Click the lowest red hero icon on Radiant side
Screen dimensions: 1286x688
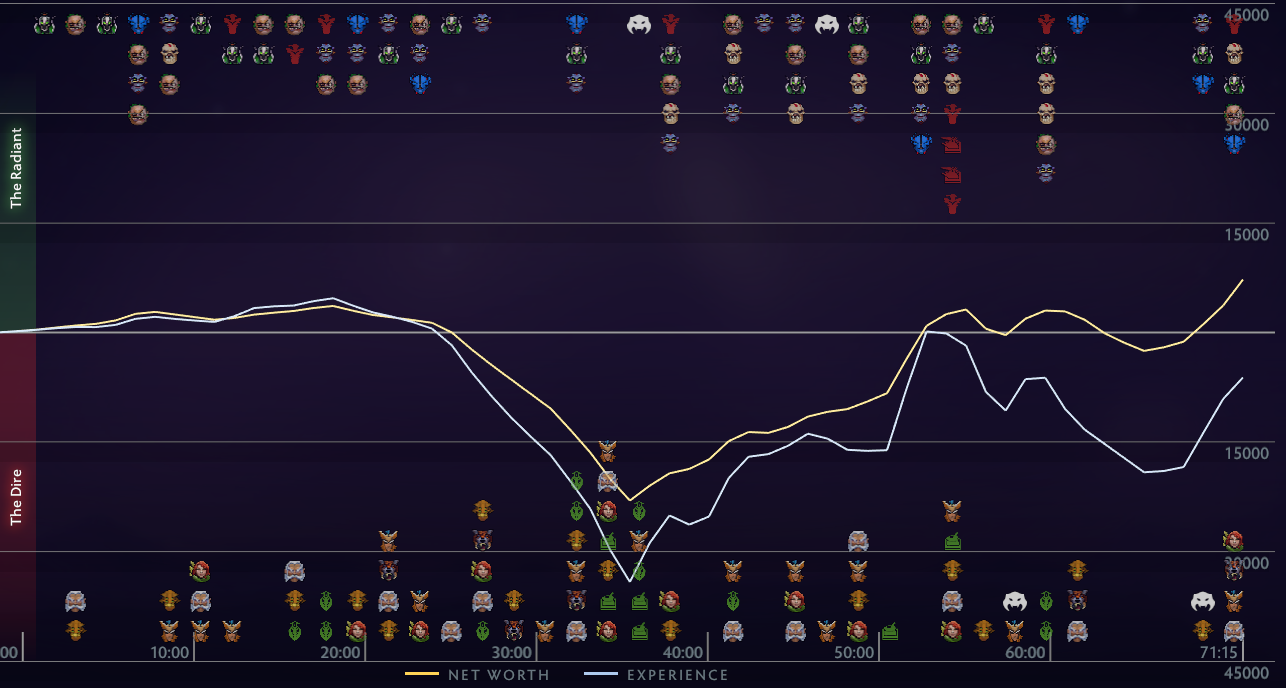pos(952,204)
